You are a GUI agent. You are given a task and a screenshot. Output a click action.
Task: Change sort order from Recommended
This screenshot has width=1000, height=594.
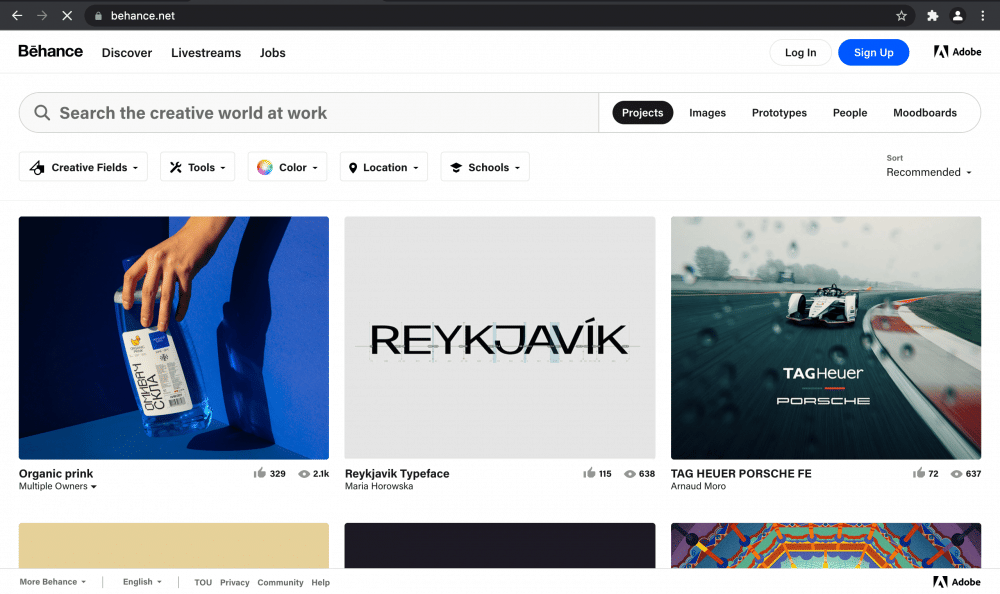[929, 172]
